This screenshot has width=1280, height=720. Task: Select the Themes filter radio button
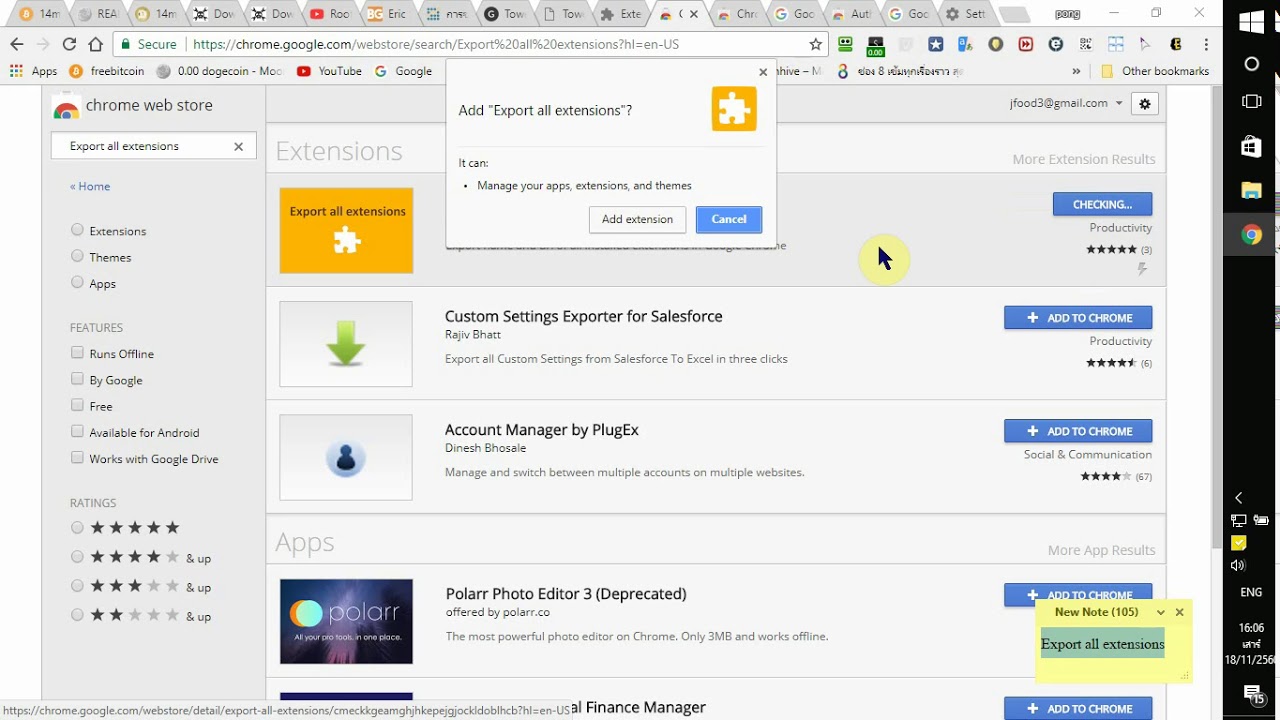coord(77,256)
